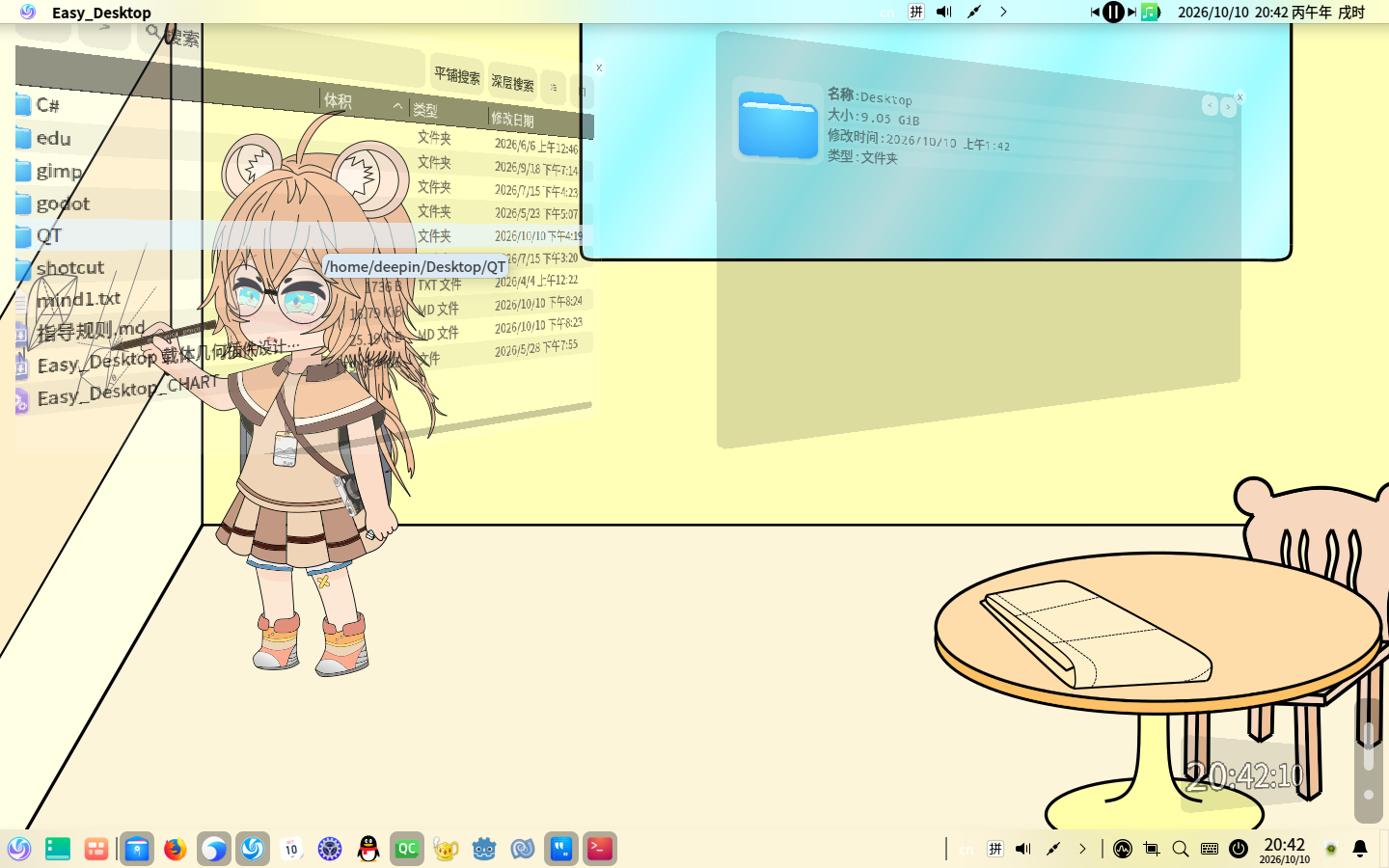The image size is (1389, 868).
Task: Click the 修改日期 column header
Action: (540, 121)
